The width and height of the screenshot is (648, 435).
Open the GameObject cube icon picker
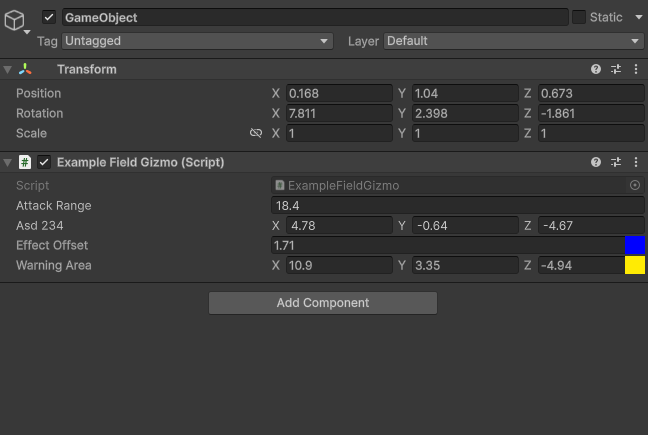click(15, 21)
